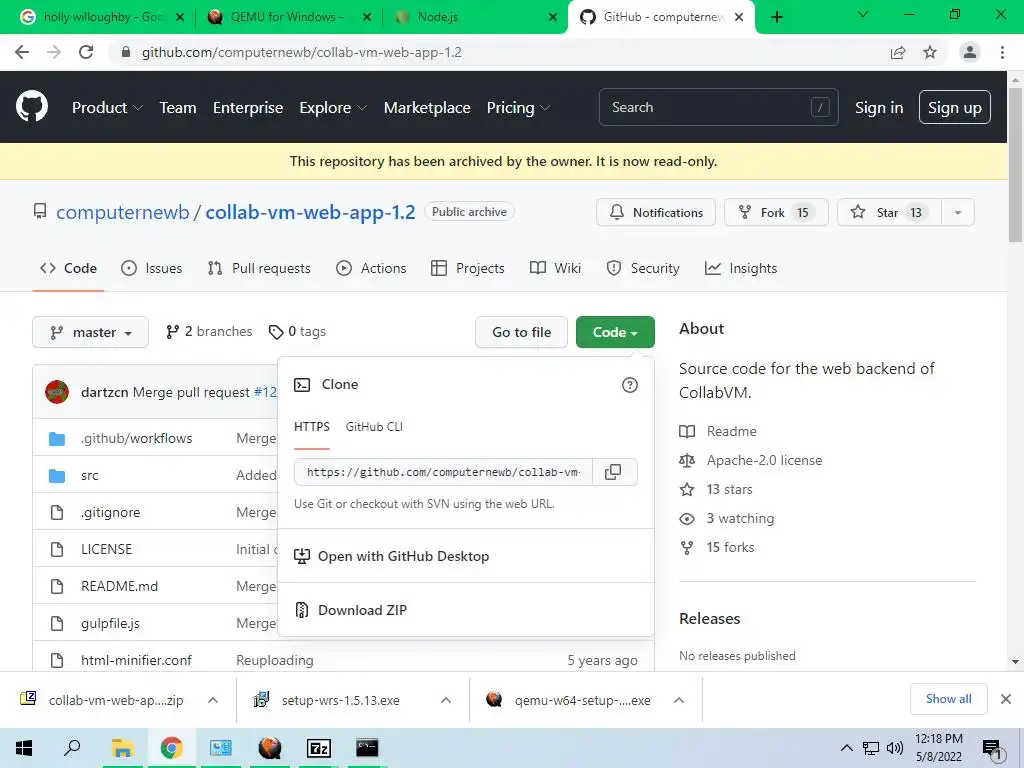Click the volume speaker icon in system tray

click(895, 748)
